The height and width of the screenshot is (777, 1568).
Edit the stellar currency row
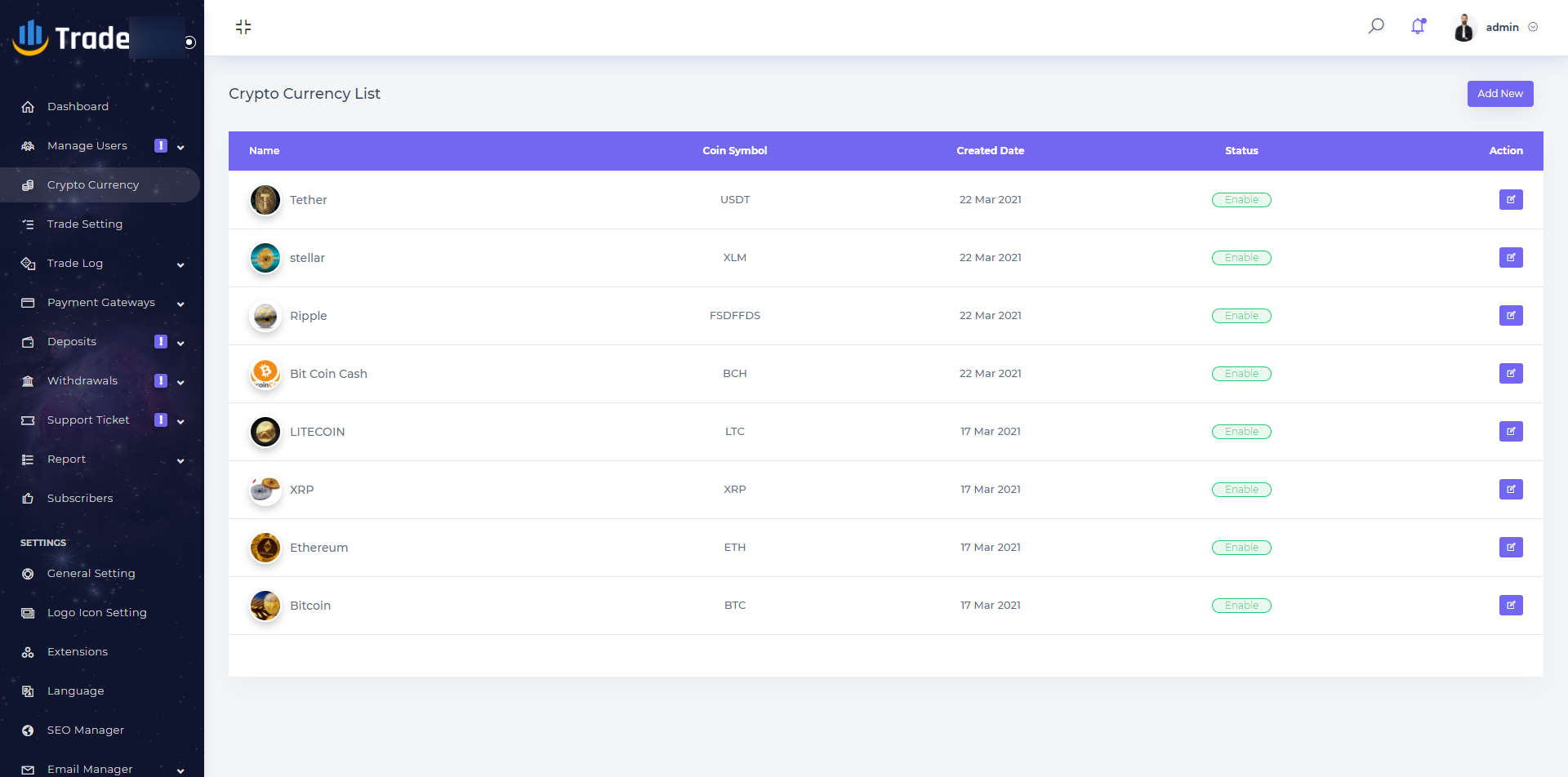click(x=1511, y=257)
